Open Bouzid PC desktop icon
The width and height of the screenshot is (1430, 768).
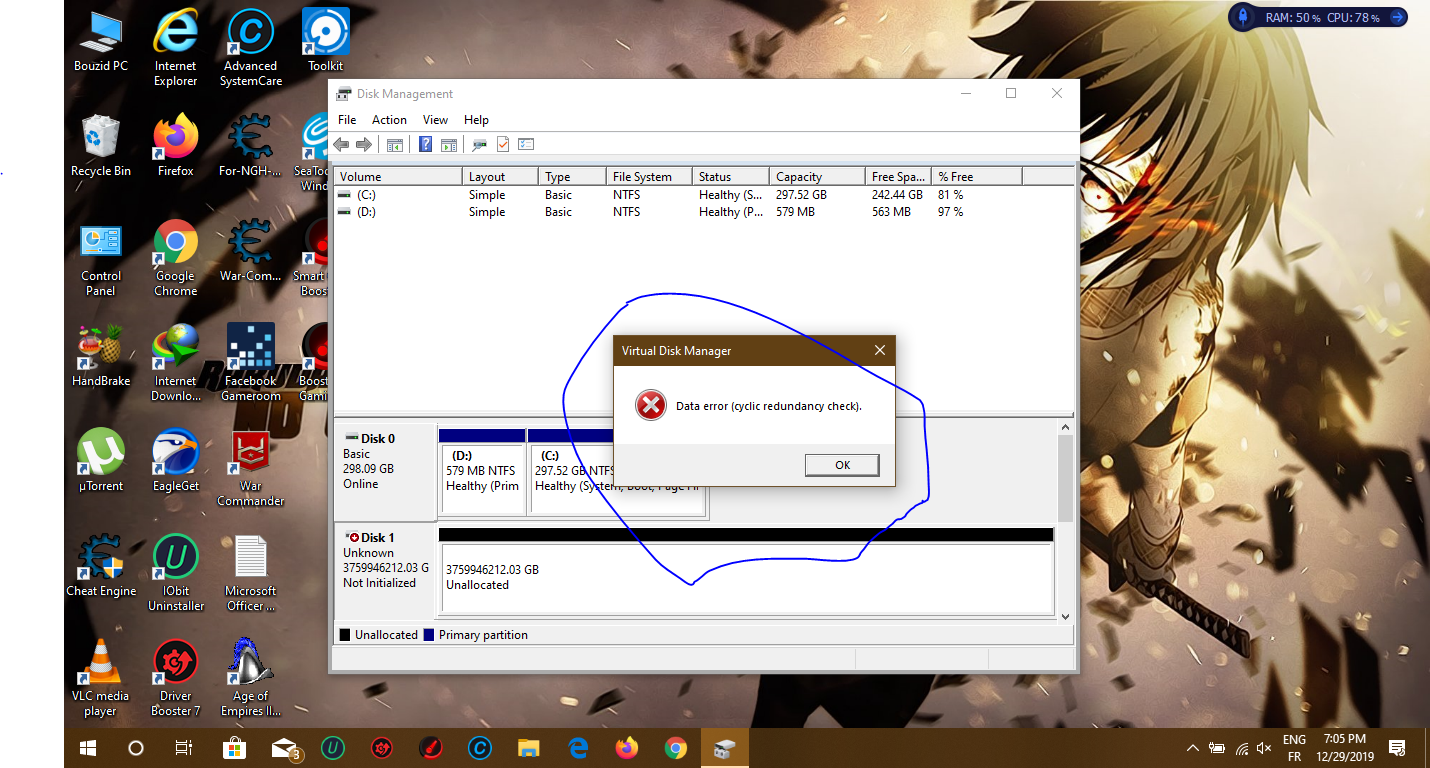[x=100, y=43]
